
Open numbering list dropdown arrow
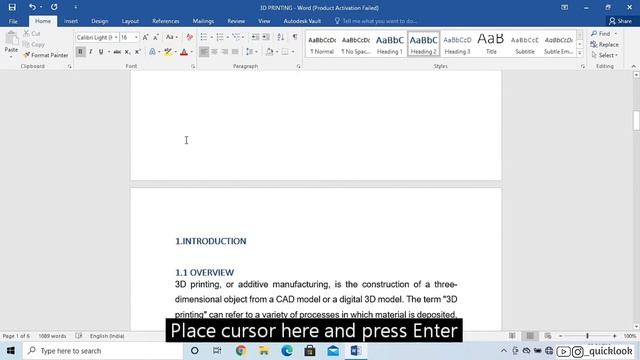227,38
